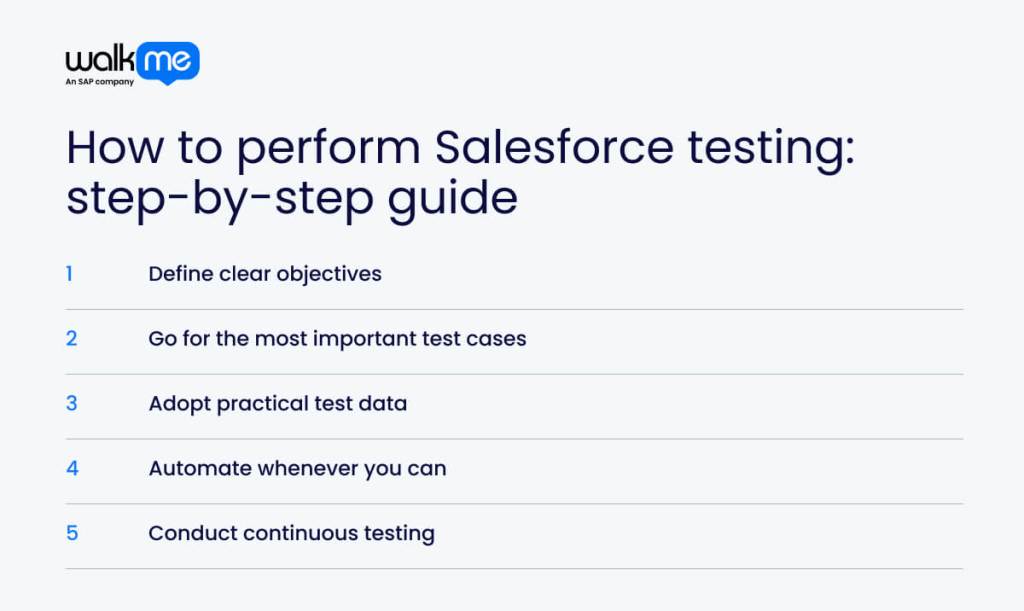This screenshot has height=611, width=1024.
Task: Open "Go for the most important test cases"
Action: coord(337,338)
